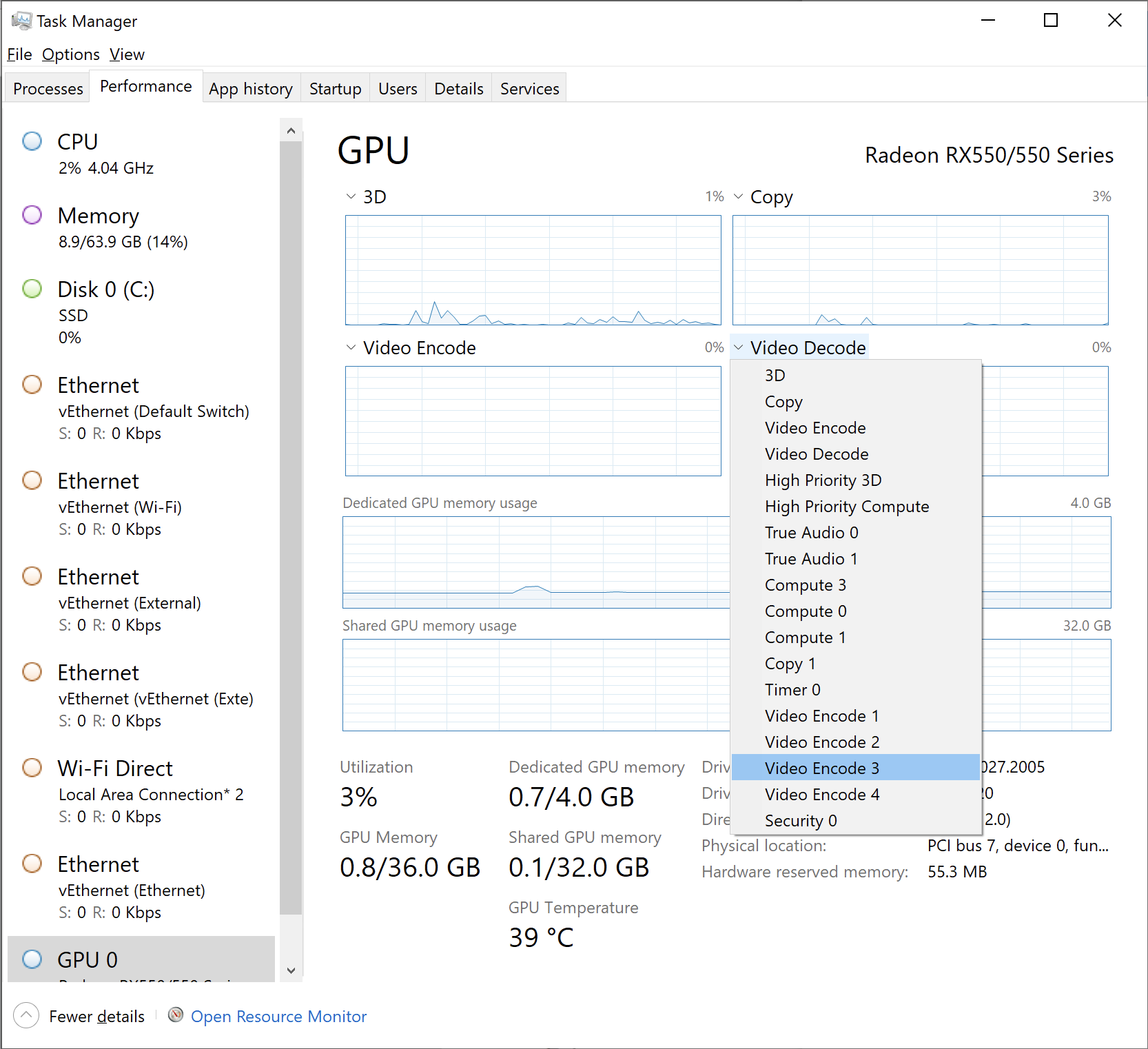1148x1049 pixels.
Task: Open the View menu
Action: [x=127, y=54]
